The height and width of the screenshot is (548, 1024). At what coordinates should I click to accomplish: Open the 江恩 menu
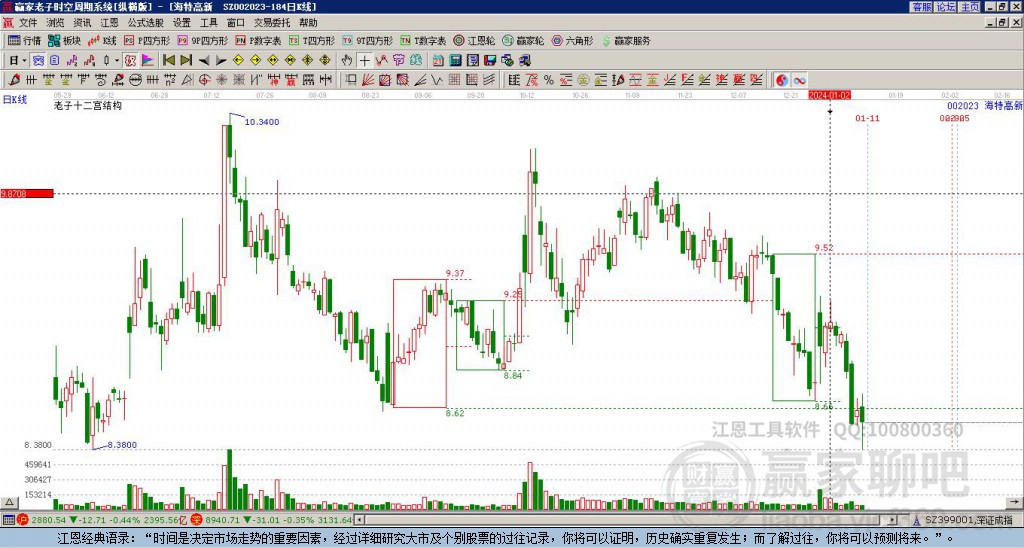(110, 23)
